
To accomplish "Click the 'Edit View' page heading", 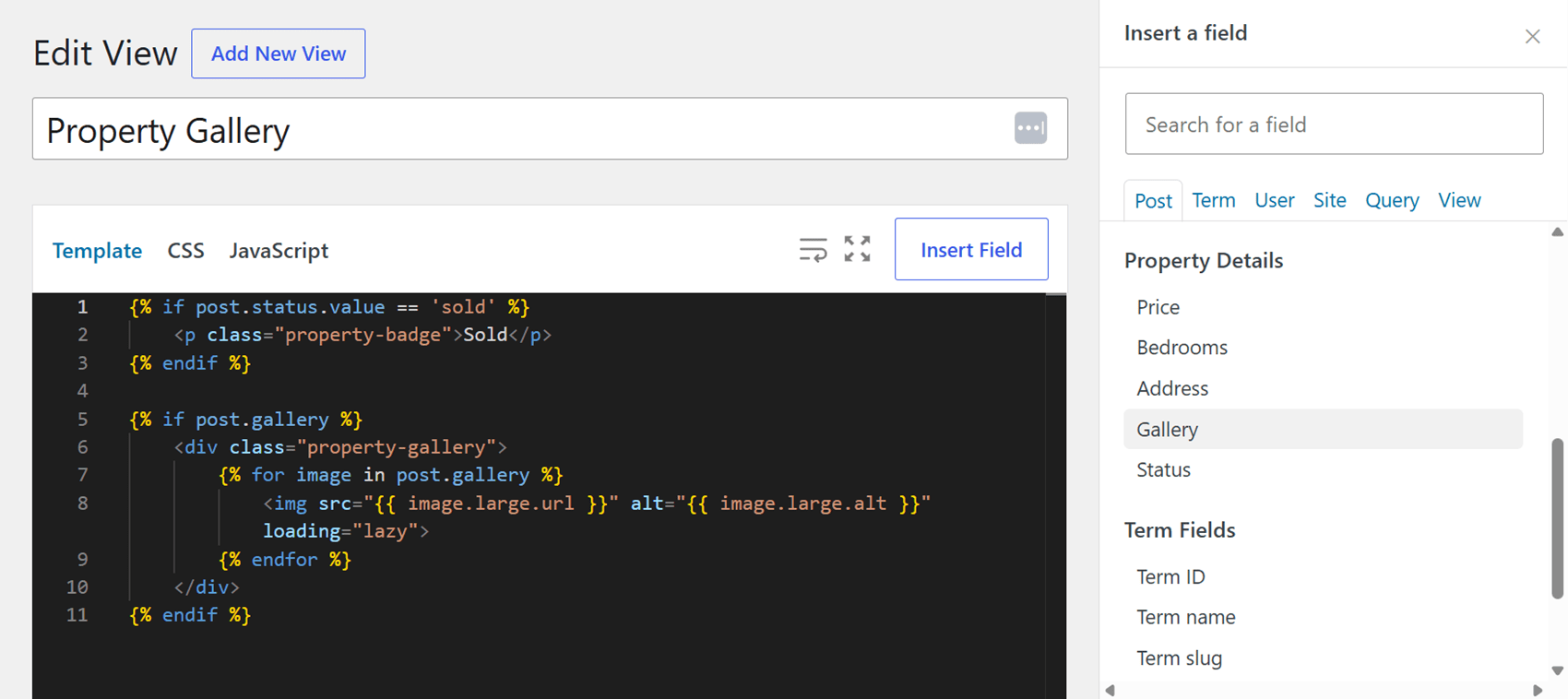I will pyautogui.click(x=105, y=53).
